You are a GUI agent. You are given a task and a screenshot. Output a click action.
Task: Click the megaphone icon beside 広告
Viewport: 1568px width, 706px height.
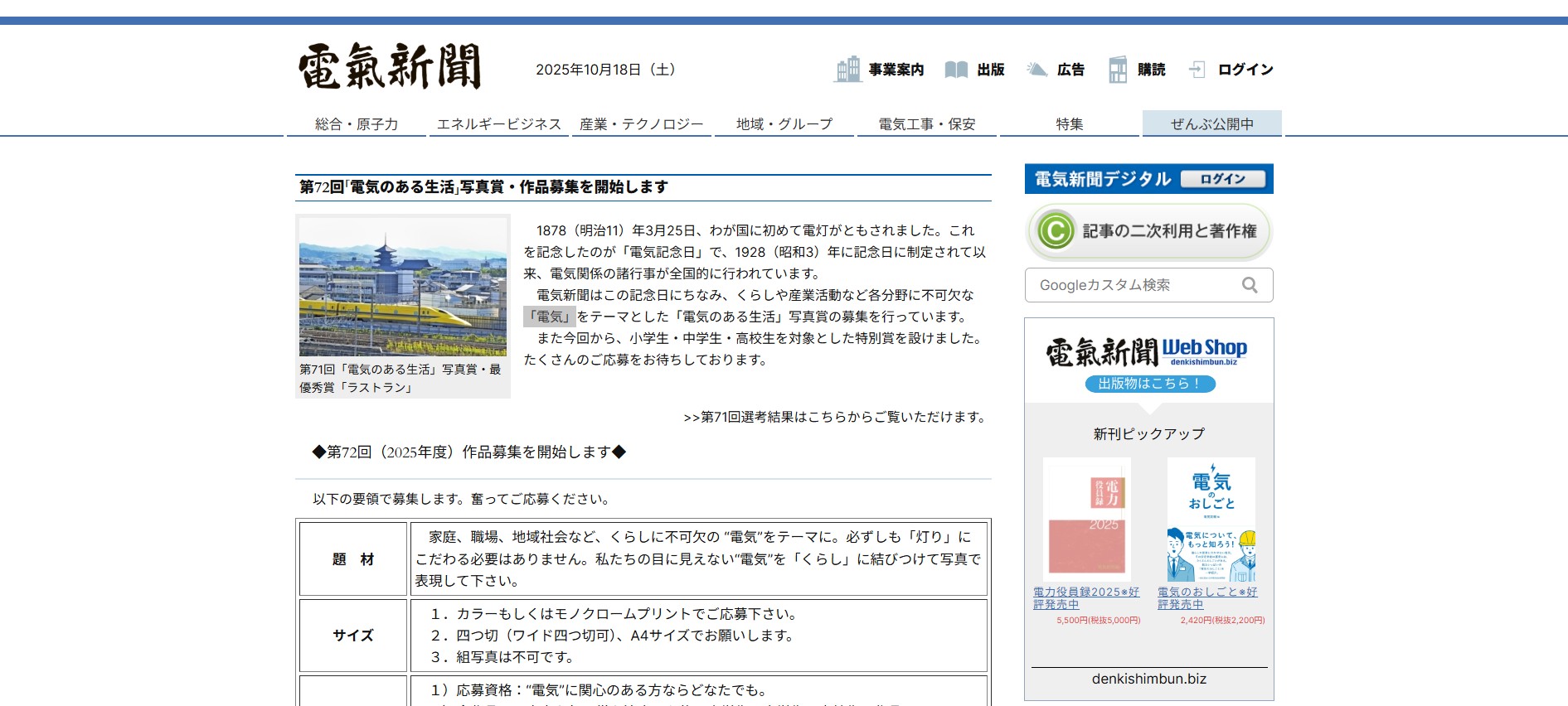1036,70
